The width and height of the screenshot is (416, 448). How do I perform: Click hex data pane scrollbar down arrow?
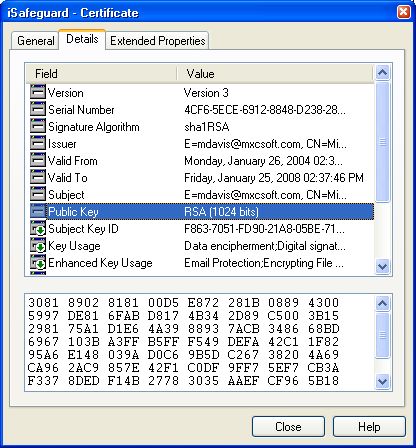click(x=382, y=381)
